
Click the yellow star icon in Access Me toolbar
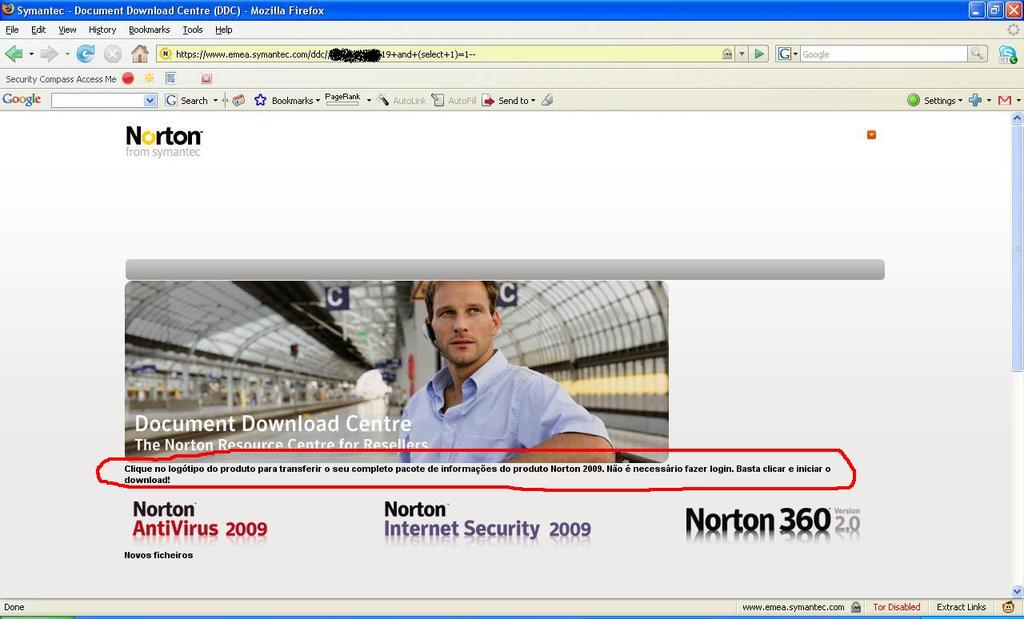(150, 78)
